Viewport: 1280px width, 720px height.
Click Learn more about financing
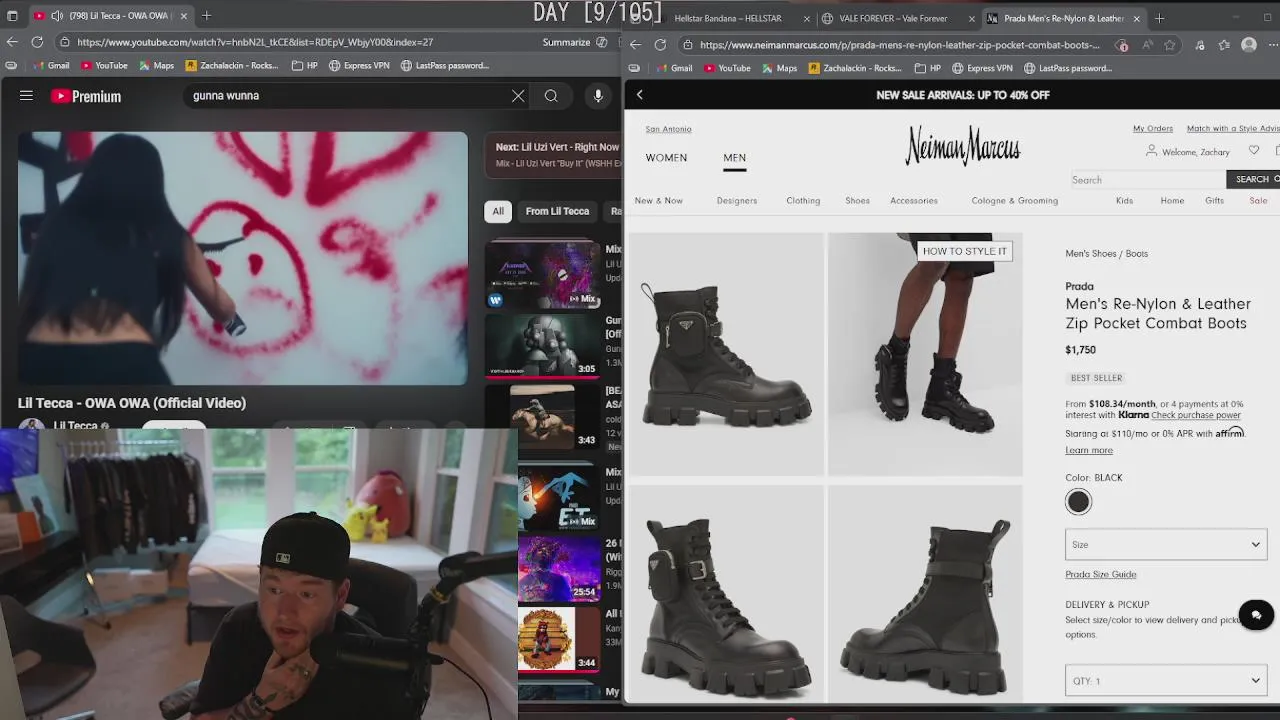coord(1089,451)
